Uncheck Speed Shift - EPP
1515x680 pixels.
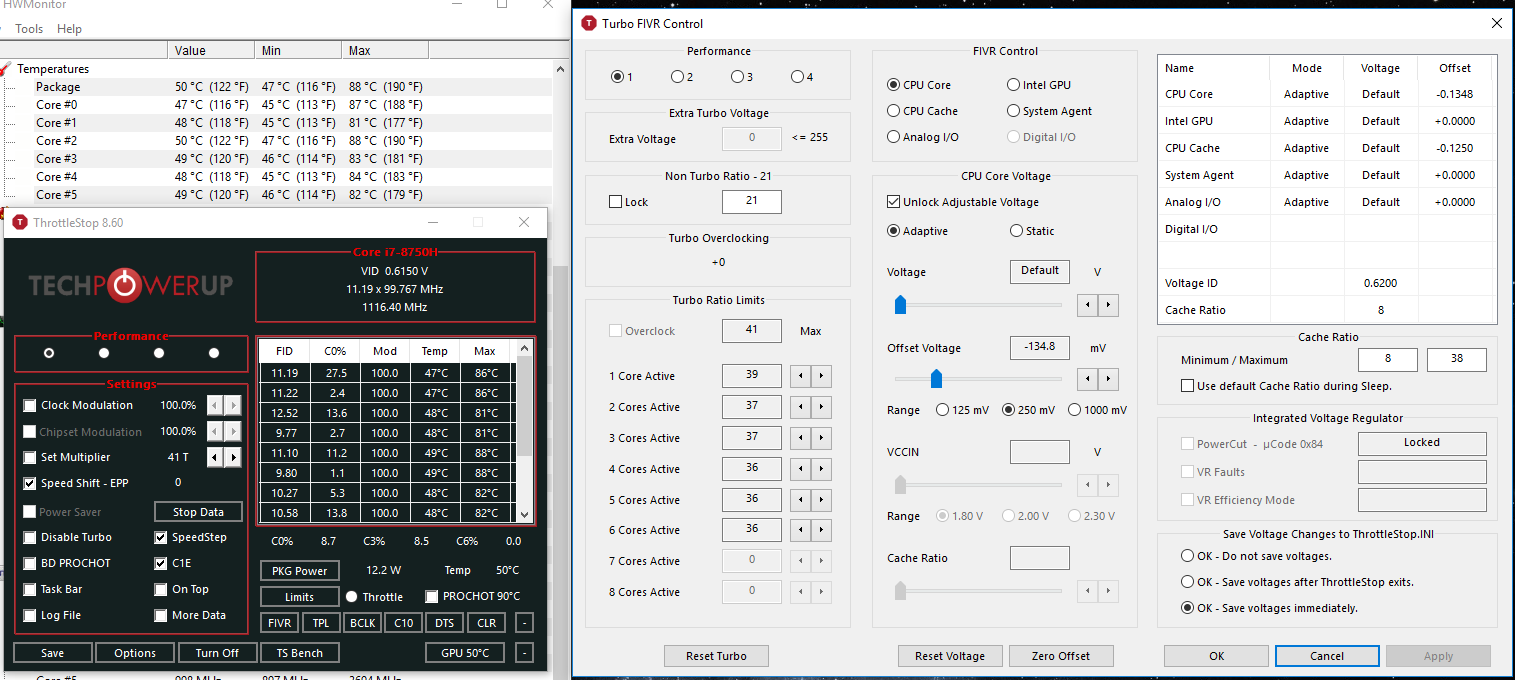[x=30, y=483]
